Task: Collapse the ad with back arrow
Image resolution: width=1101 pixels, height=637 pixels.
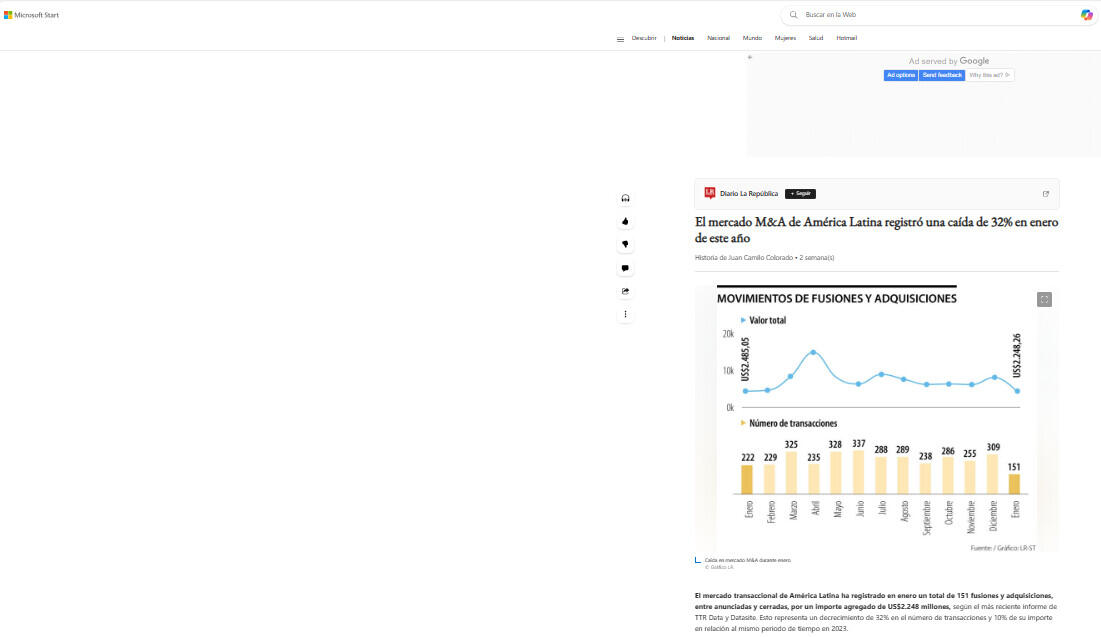Action: click(750, 57)
